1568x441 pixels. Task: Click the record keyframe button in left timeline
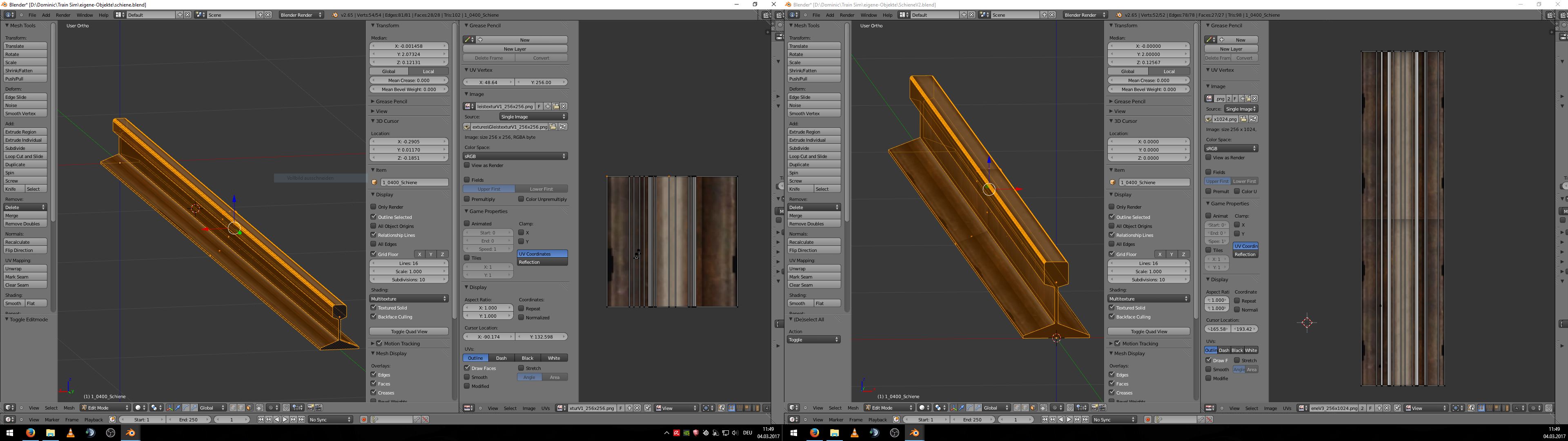[363, 420]
